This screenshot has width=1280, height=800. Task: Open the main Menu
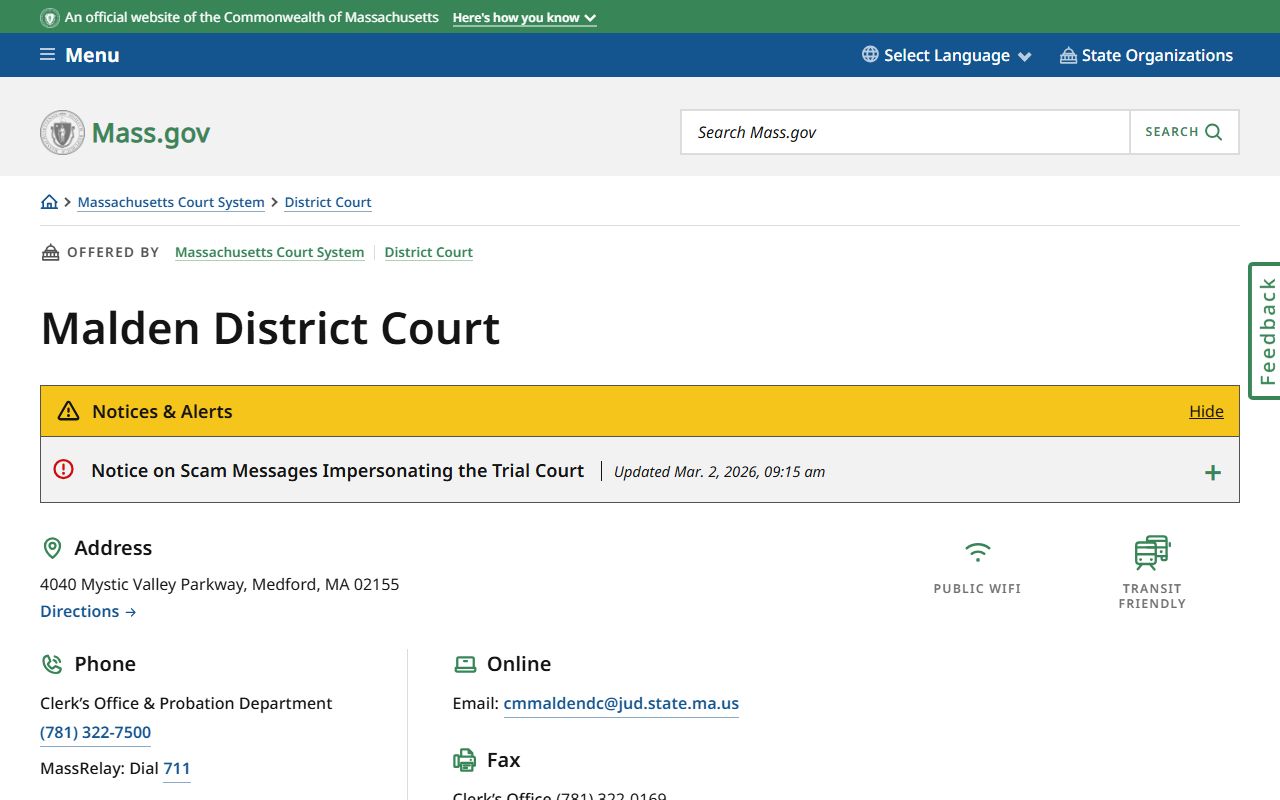coord(80,55)
